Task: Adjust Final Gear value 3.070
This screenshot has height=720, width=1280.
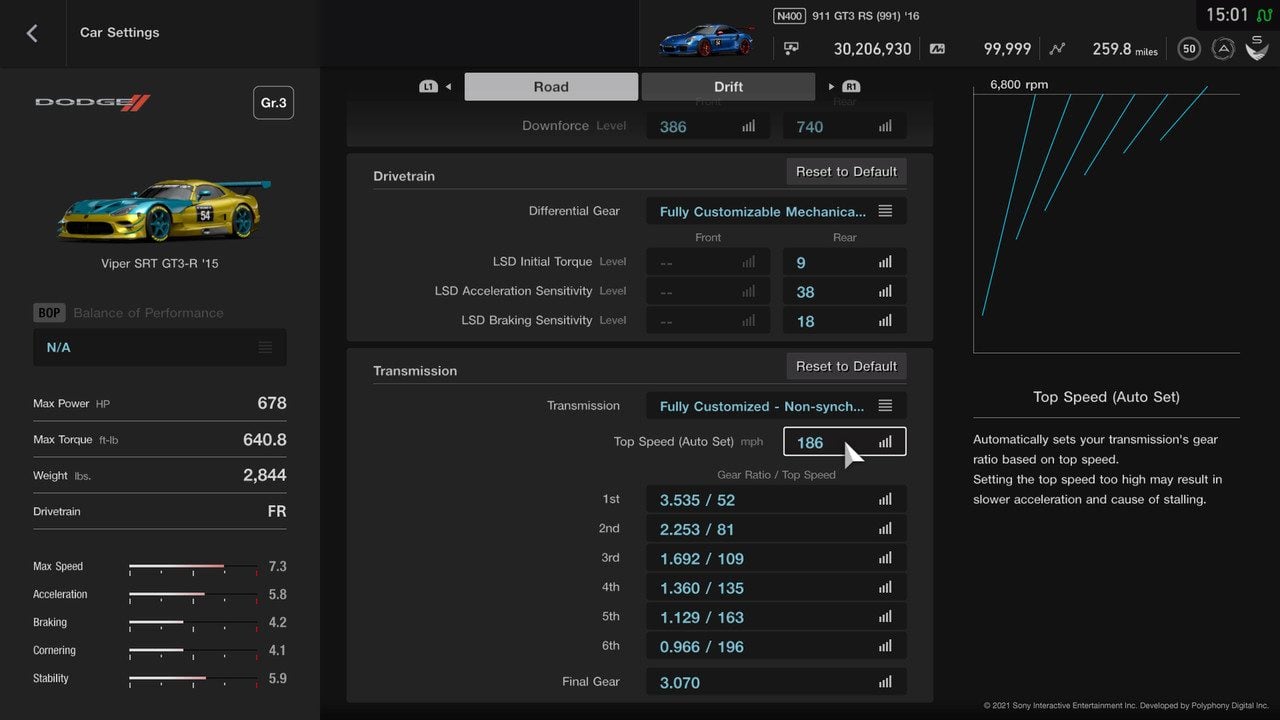Action: pos(776,682)
